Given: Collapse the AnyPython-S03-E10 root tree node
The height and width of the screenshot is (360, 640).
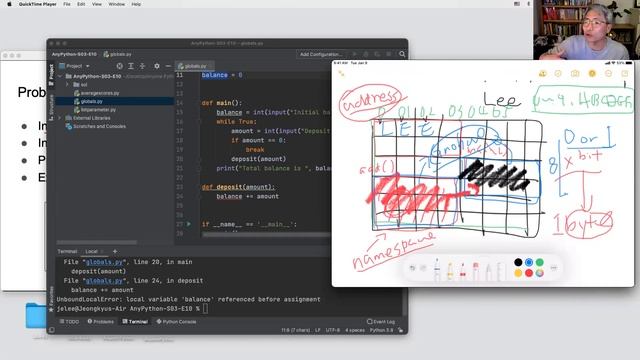Looking at the screenshot, I should [x=60, y=76].
